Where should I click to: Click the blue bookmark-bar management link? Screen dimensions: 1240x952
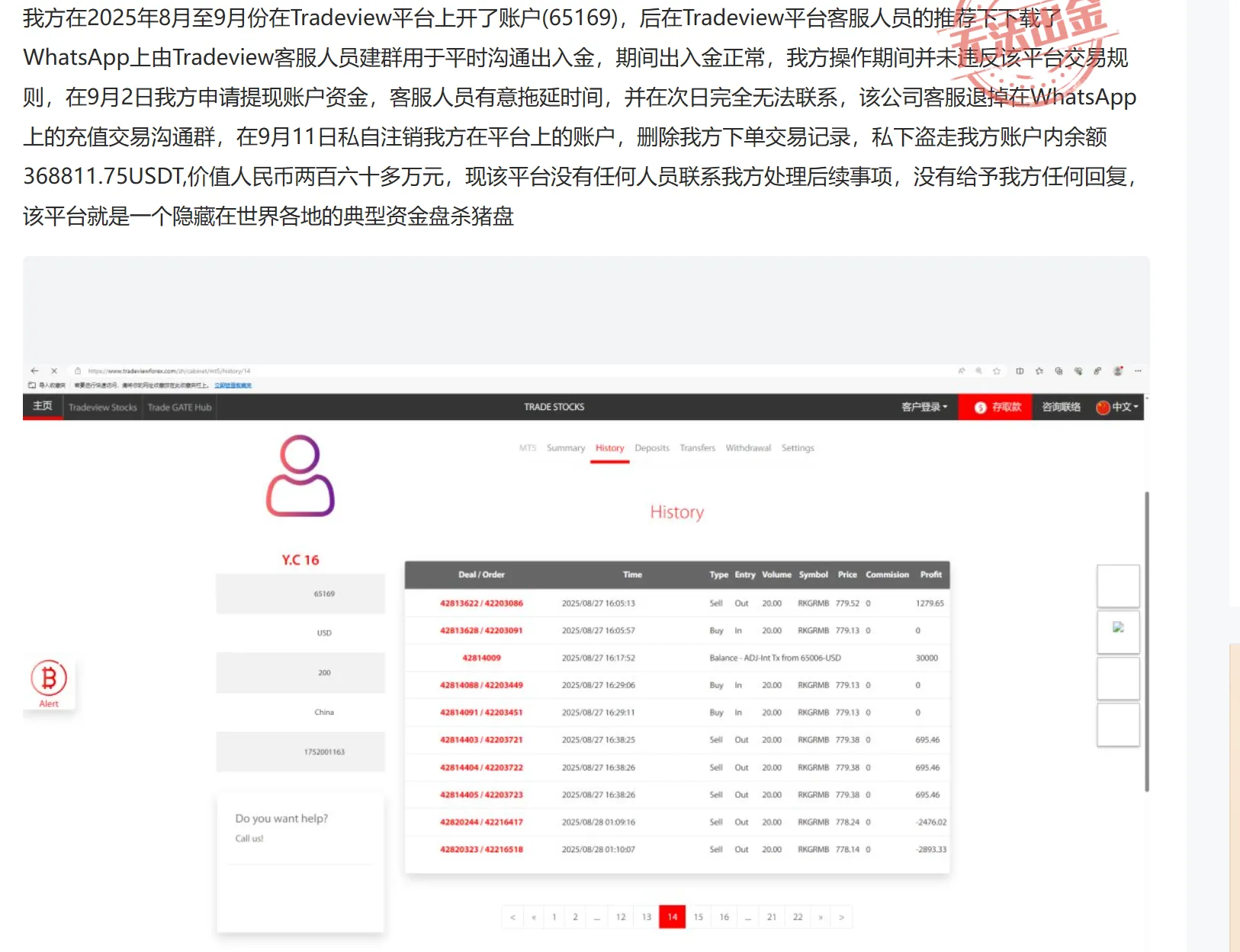(233, 386)
